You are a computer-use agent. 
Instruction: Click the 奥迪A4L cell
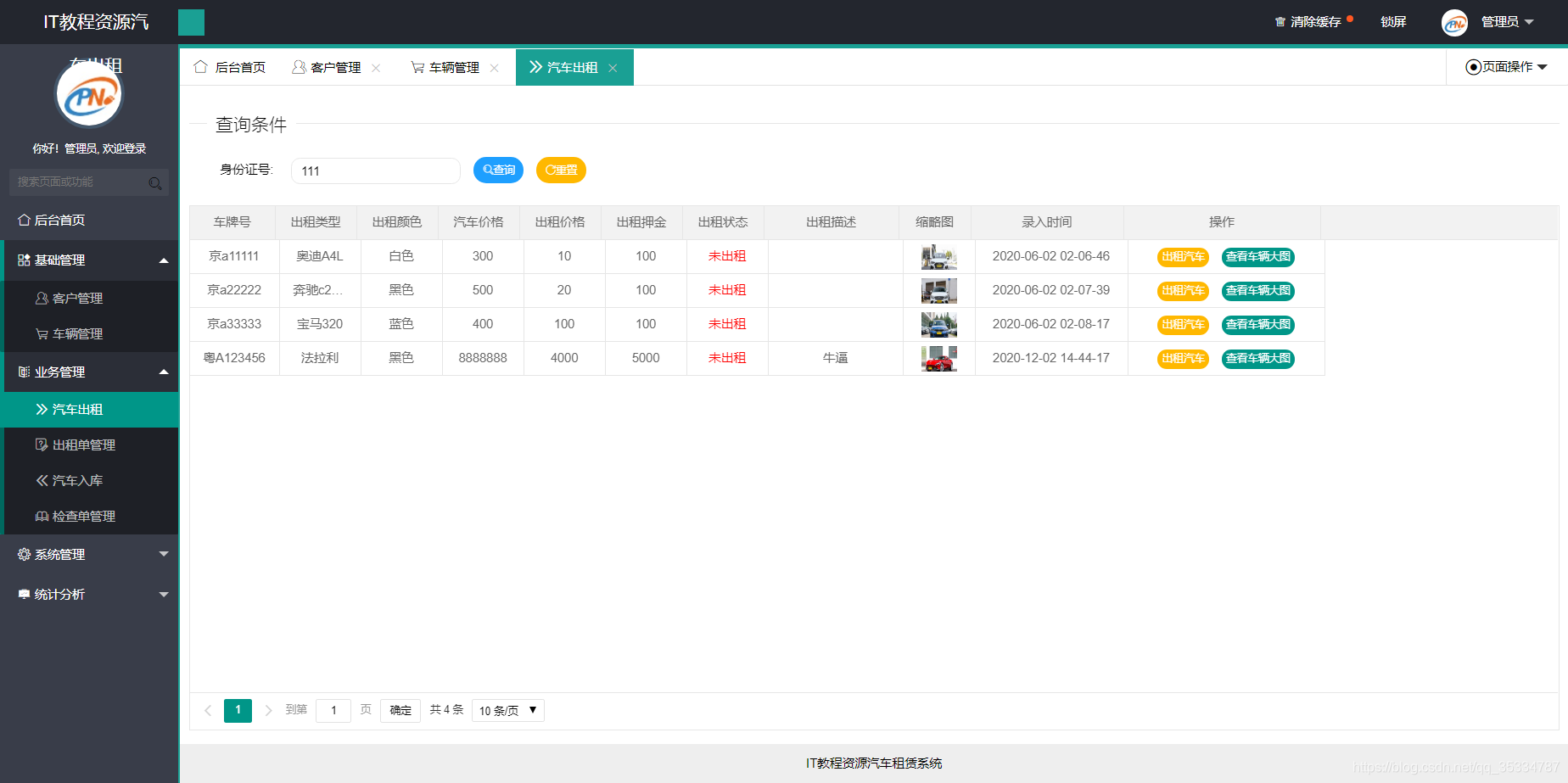(320, 255)
